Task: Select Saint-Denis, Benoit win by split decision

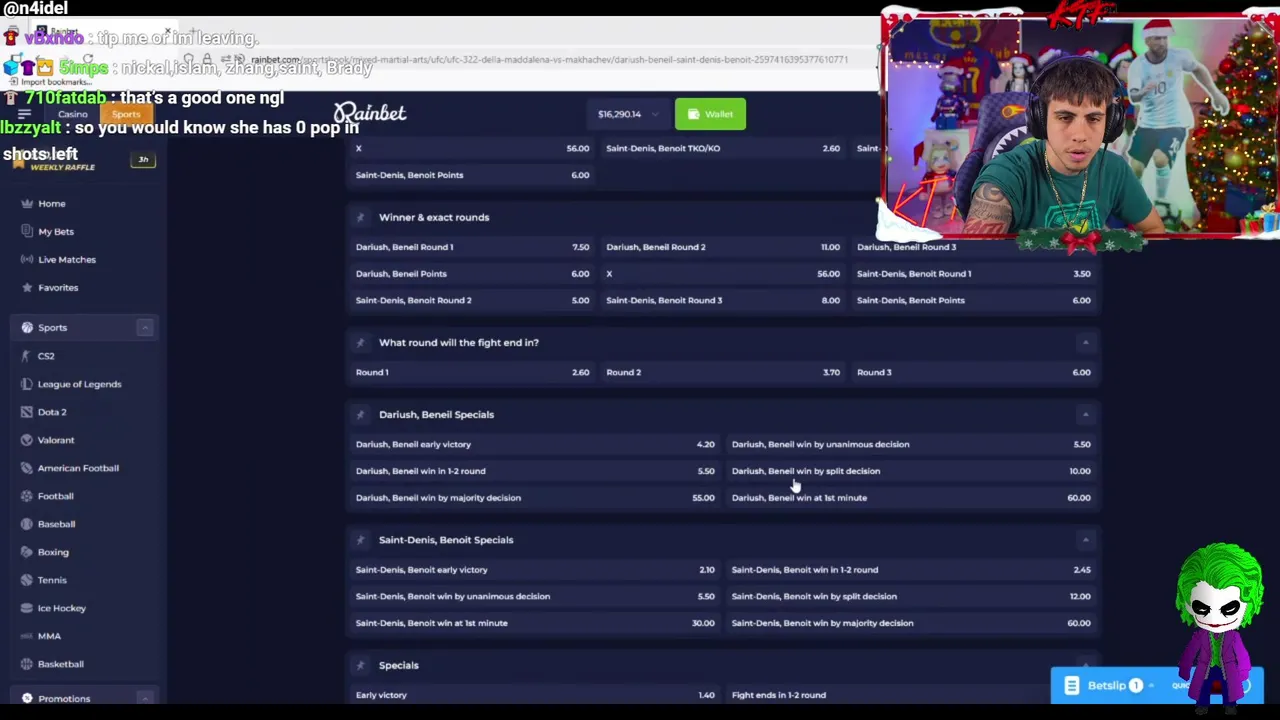Action: click(911, 596)
